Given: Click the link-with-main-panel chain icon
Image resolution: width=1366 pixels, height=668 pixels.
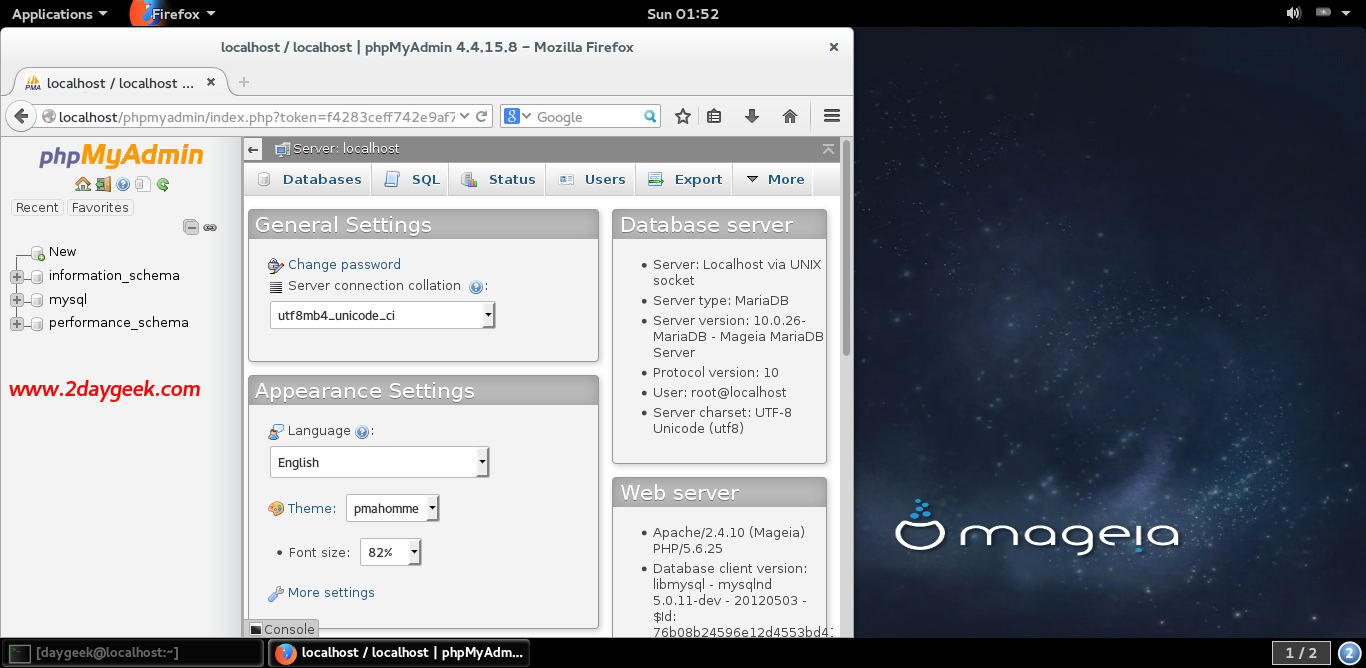Looking at the screenshot, I should 210,227.
